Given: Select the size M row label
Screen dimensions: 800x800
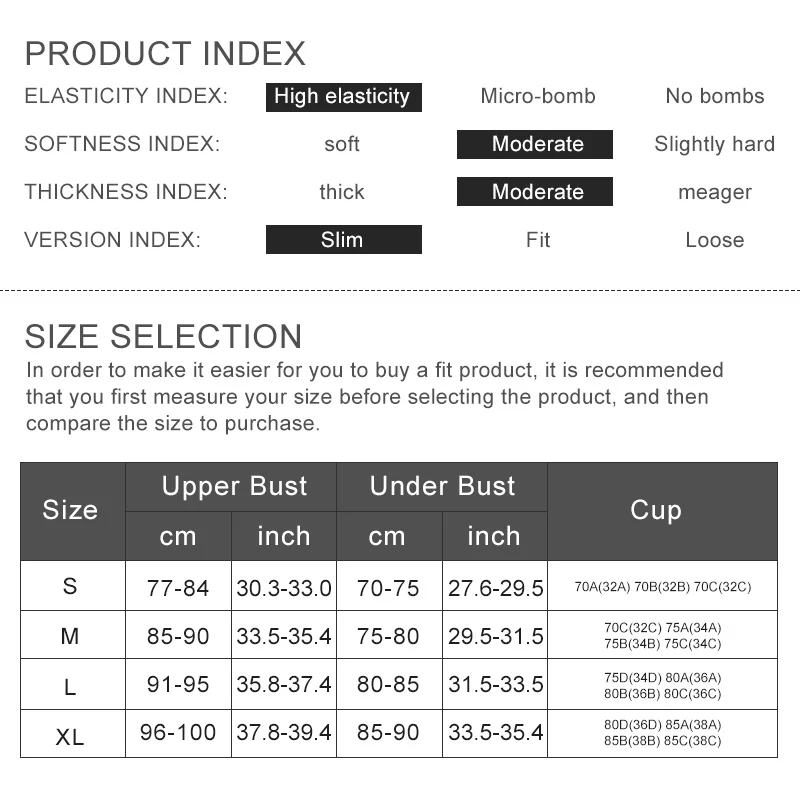Looking at the screenshot, I should [70, 636].
